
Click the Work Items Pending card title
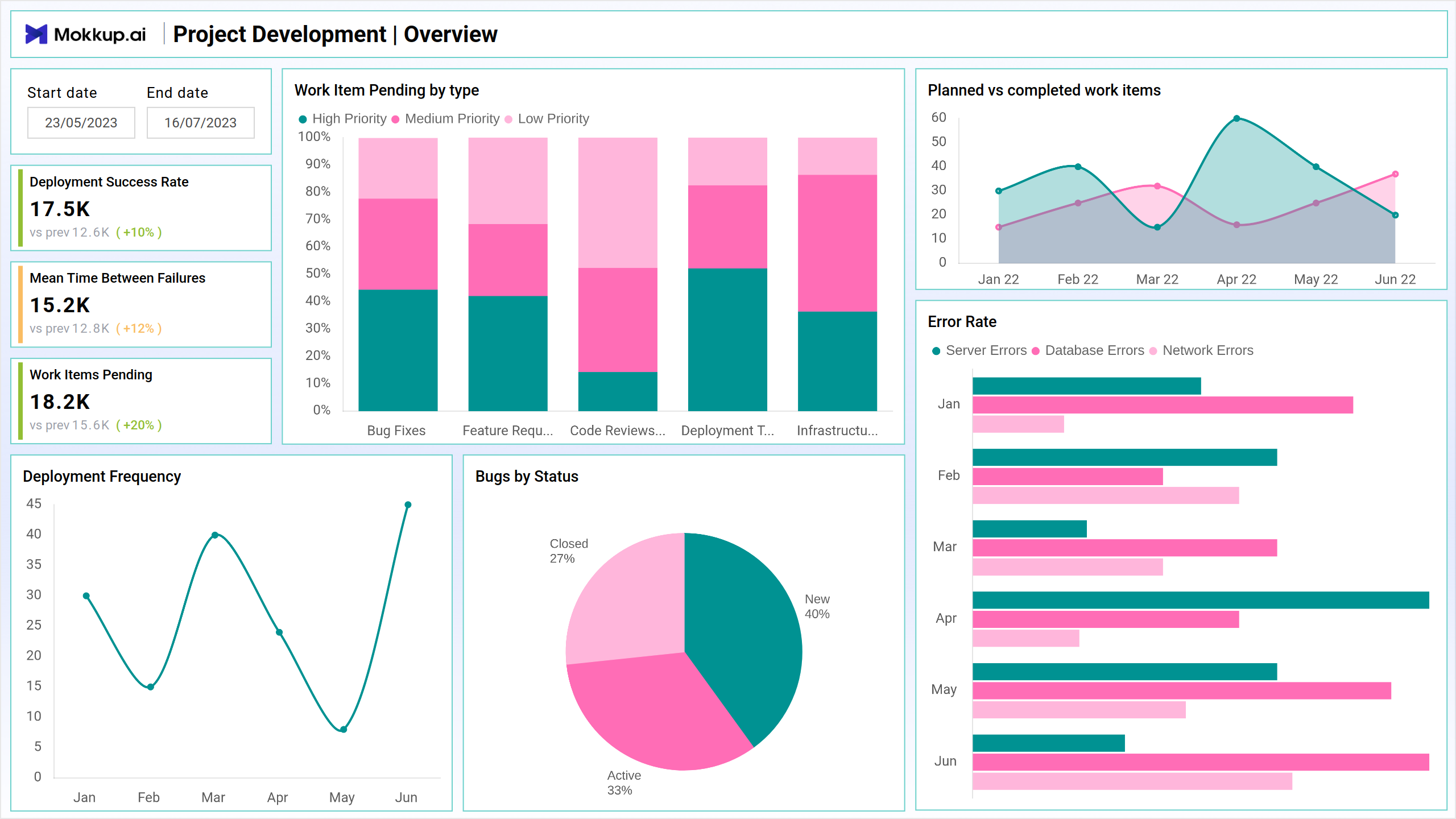(x=91, y=375)
